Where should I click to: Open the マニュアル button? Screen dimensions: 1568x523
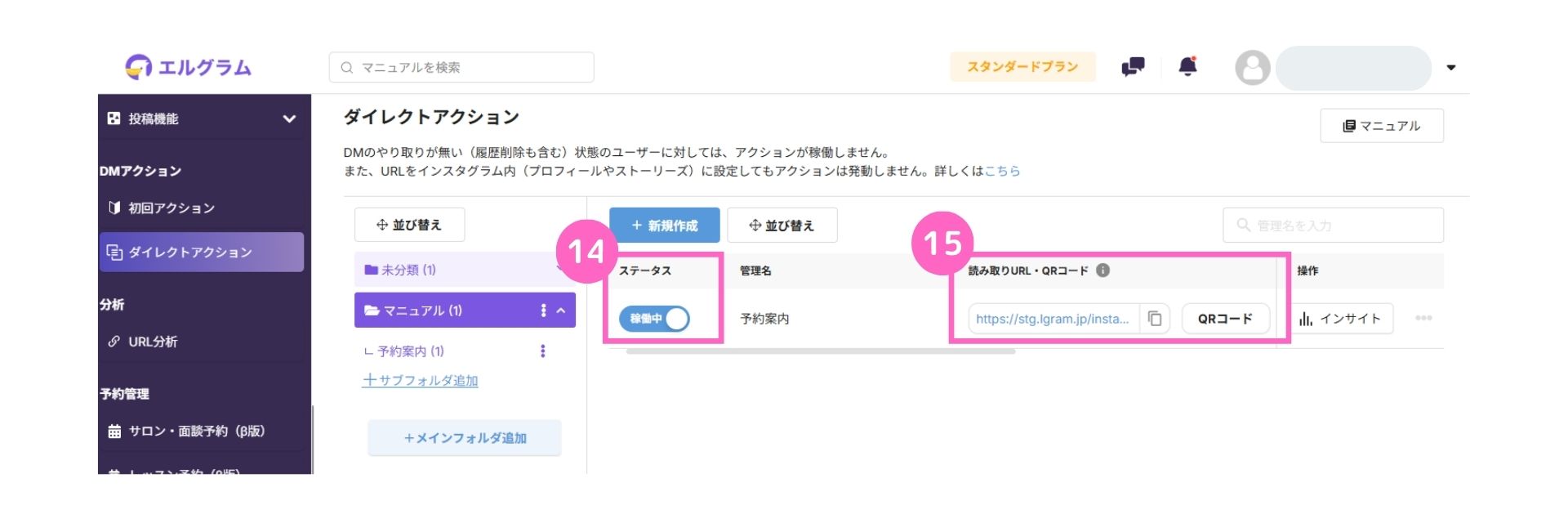pos(1382,126)
